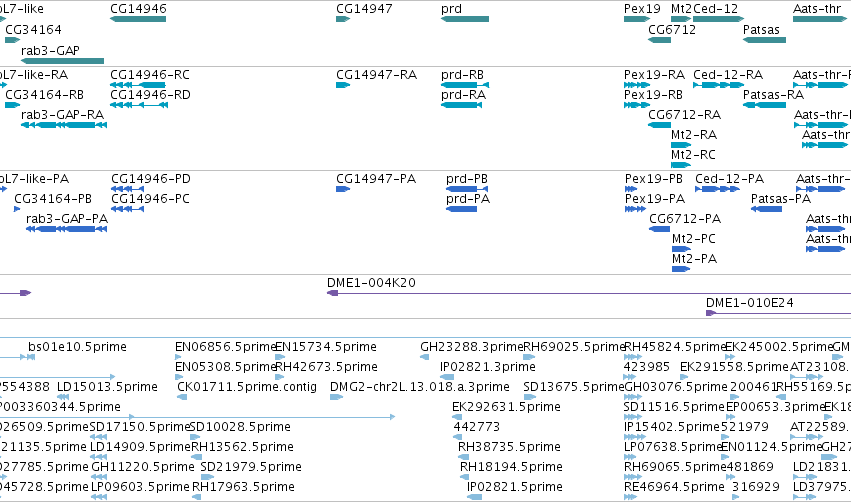Select EST EN06856.5prime
The image size is (851, 502).
click(179, 357)
